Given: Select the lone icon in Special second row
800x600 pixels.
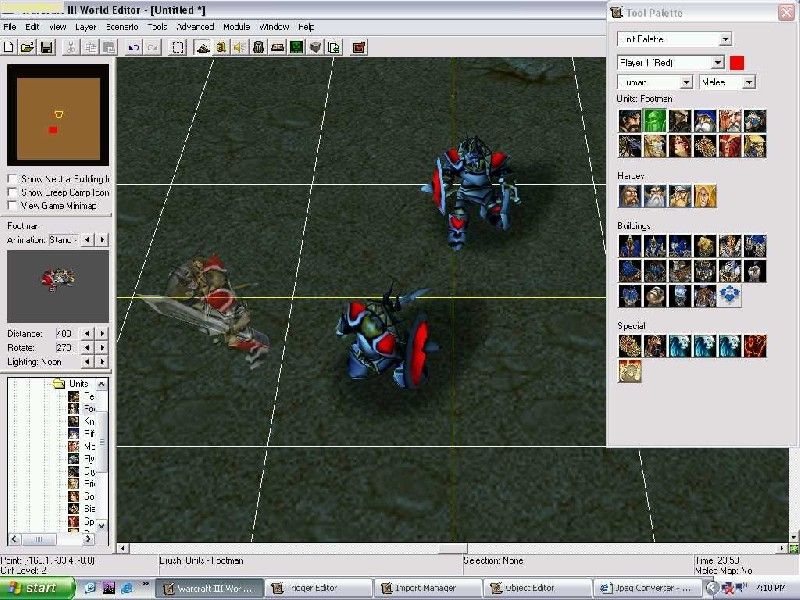Looking at the screenshot, I should click(x=630, y=371).
